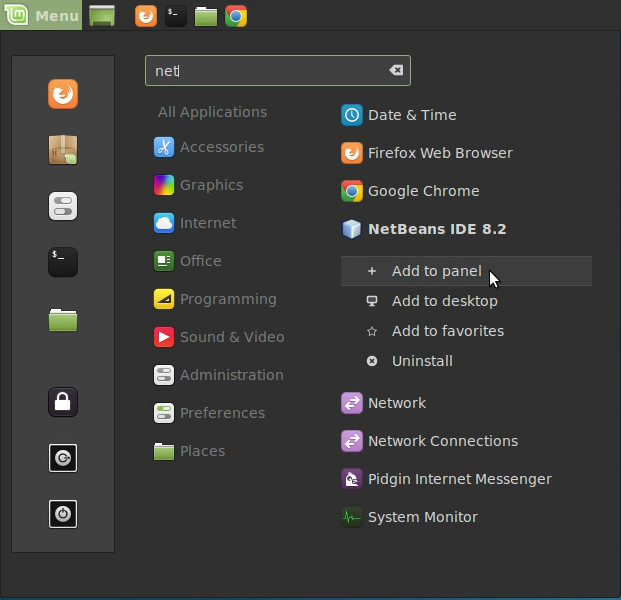
Task: Show All Applications category
Action: pyautogui.click(x=212, y=112)
